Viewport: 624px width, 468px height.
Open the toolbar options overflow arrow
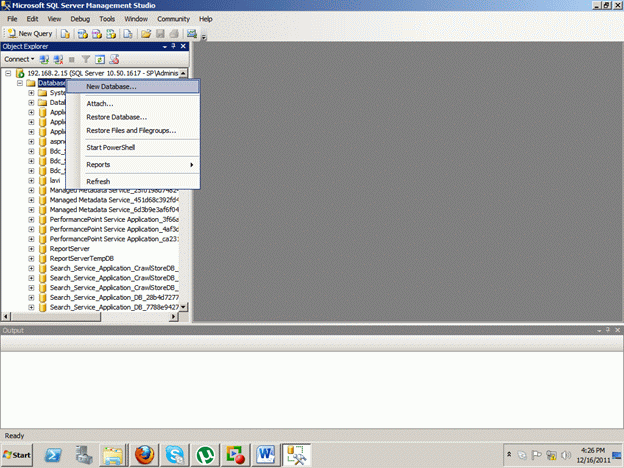[204, 37]
